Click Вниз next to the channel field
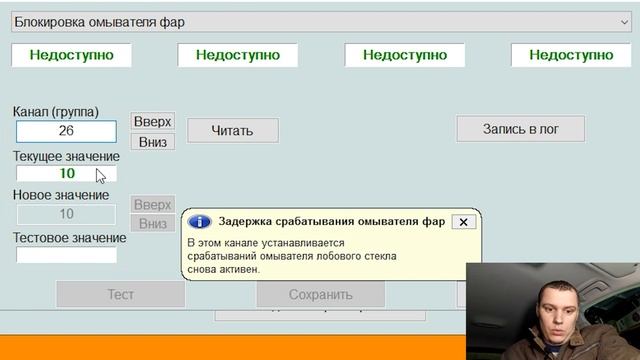The width and height of the screenshot is (640, 360). (153, 142)
